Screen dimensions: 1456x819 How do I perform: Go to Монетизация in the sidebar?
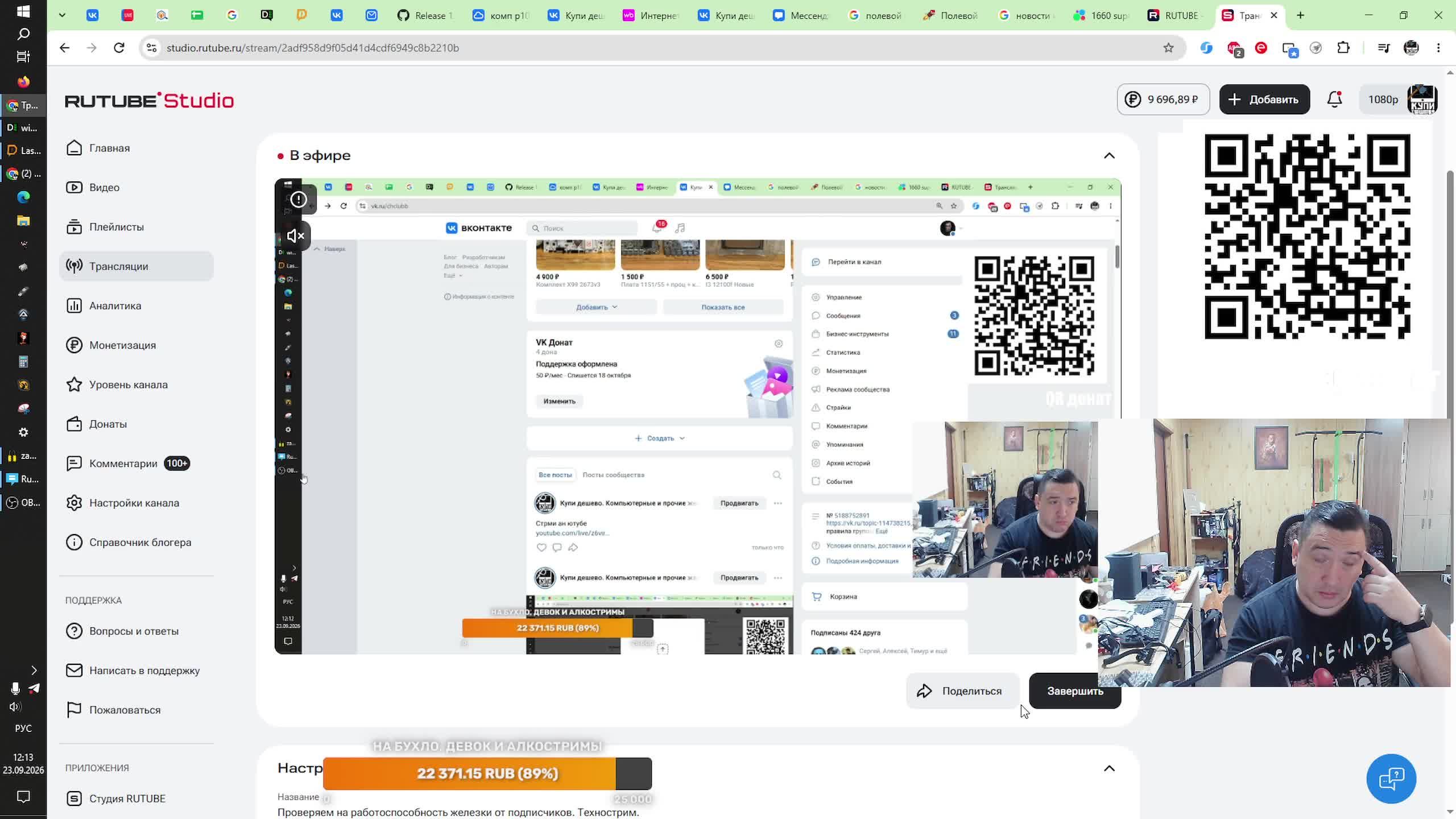click(136, 345)
